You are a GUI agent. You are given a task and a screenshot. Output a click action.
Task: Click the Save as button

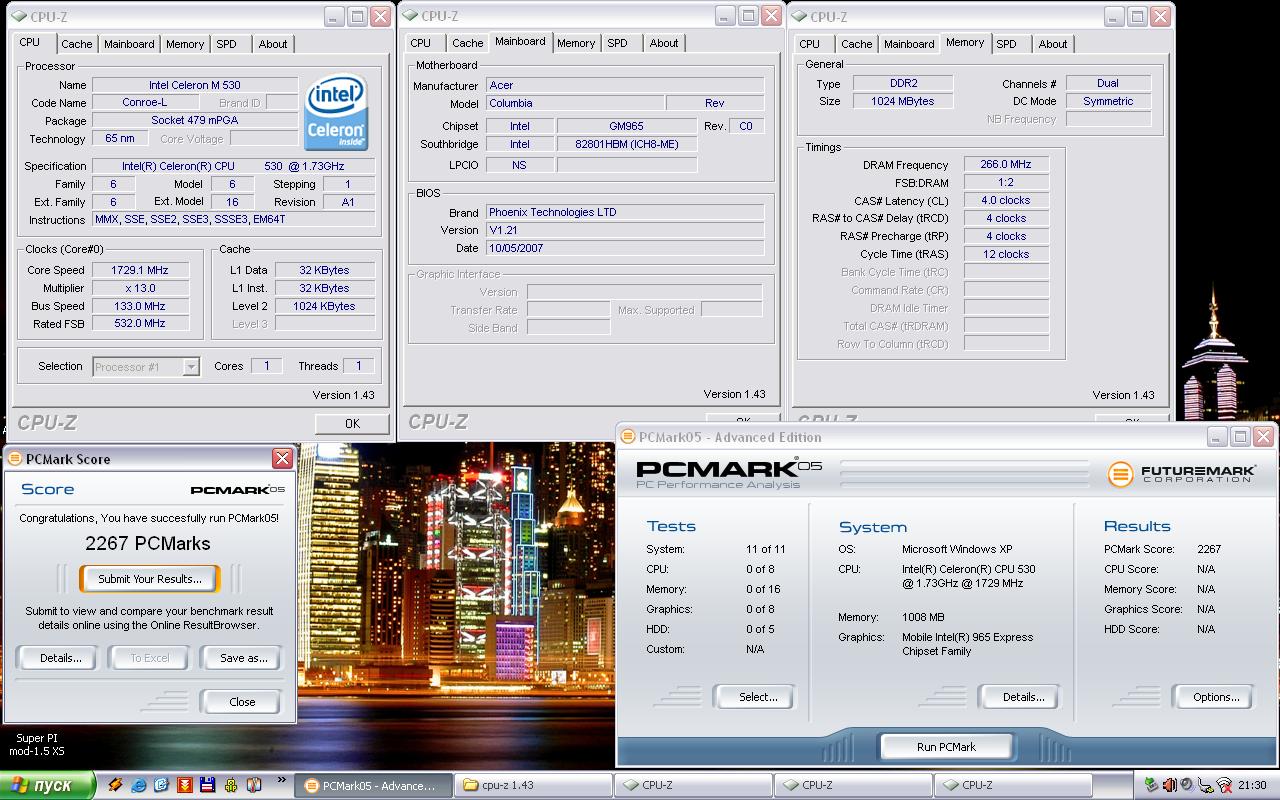tap(243, 658)
